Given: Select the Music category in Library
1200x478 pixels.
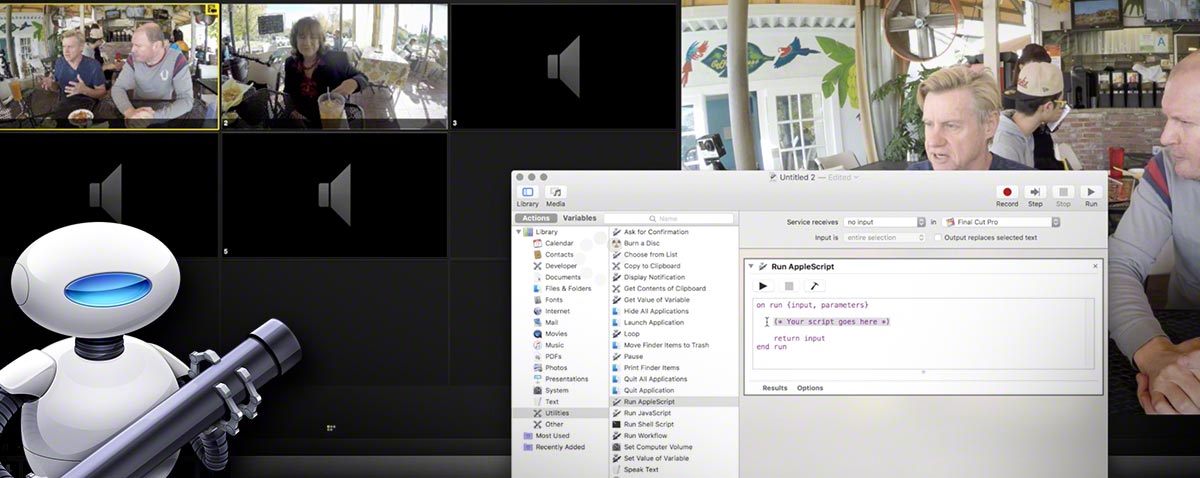Looking at the screenshot, I should [x=547, y=345].
